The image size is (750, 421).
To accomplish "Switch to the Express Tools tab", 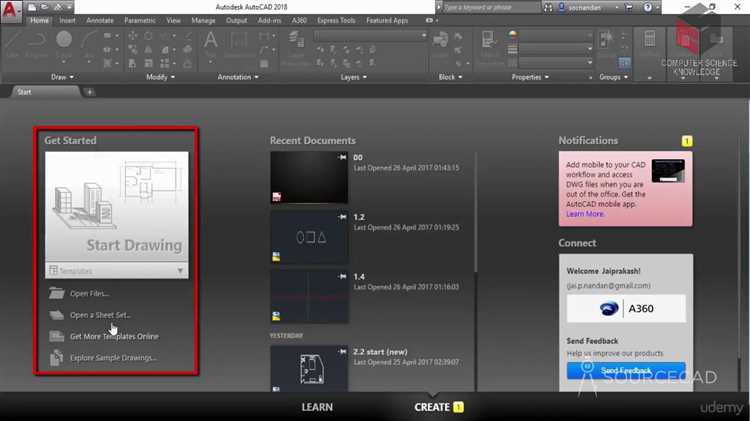I will tap(336, 21).
